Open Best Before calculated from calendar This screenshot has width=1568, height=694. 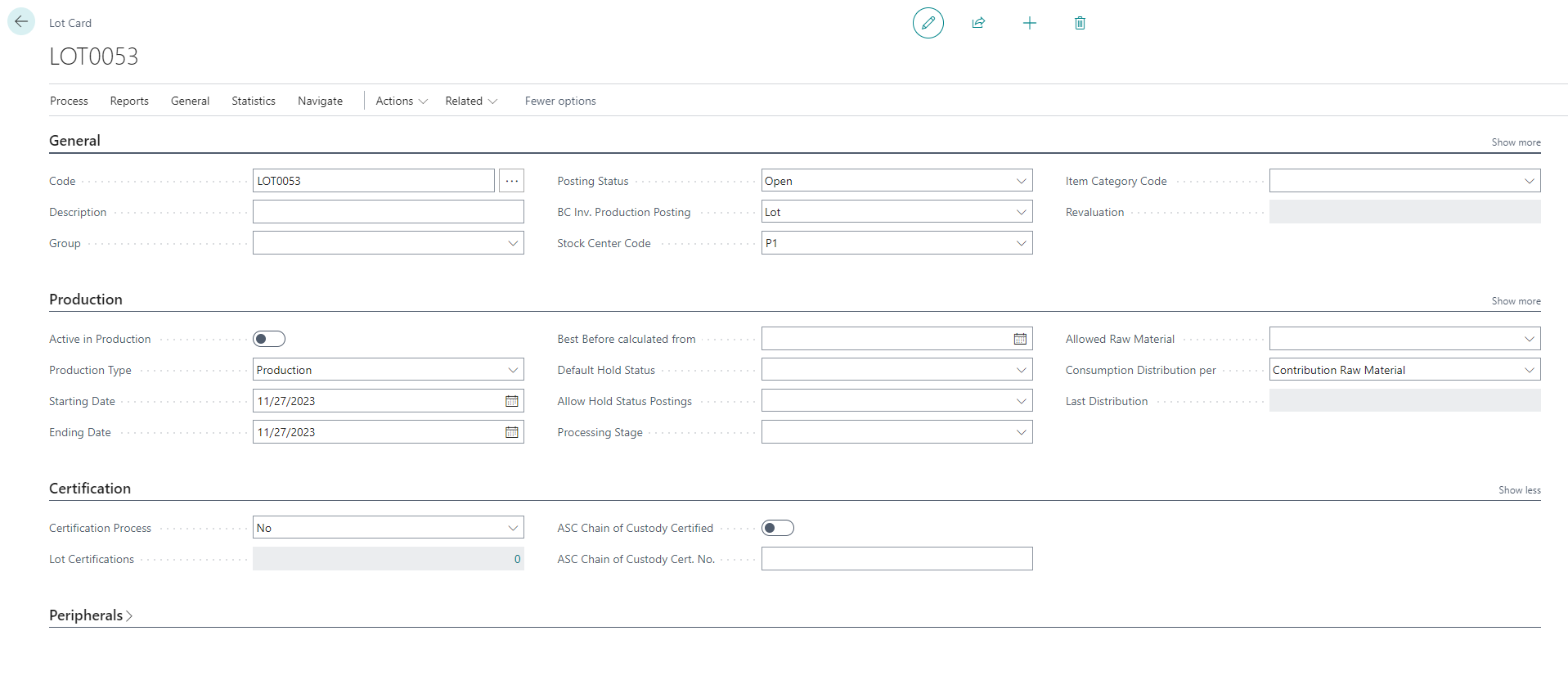click(x=1020, y=339)
